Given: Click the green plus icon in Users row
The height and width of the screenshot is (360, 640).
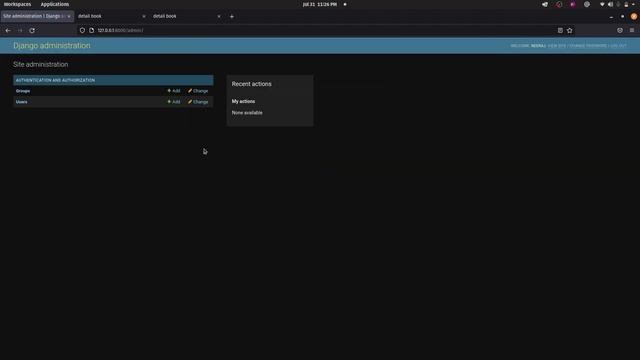Looking at the screenshot, I should [169, 102].
